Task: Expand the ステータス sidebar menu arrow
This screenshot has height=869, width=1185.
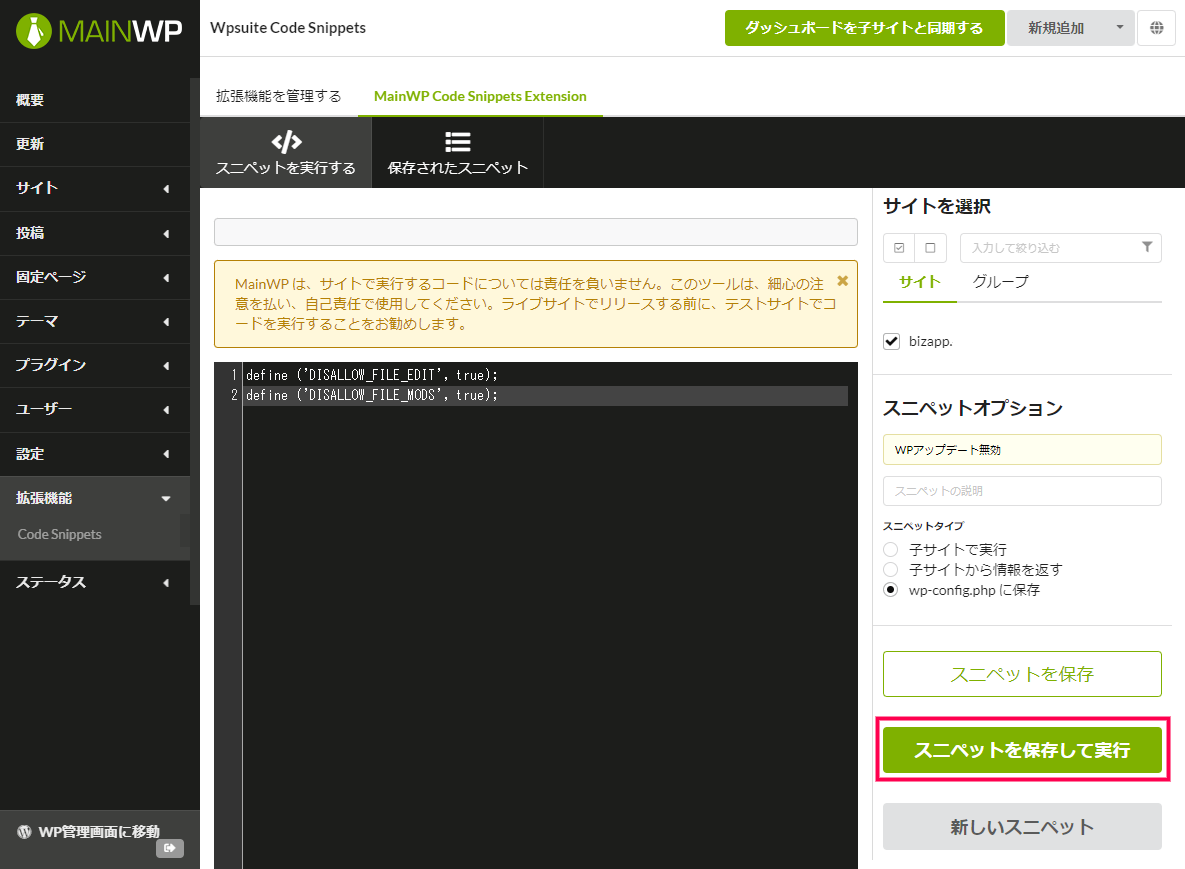Action: (x=166, y=583)
